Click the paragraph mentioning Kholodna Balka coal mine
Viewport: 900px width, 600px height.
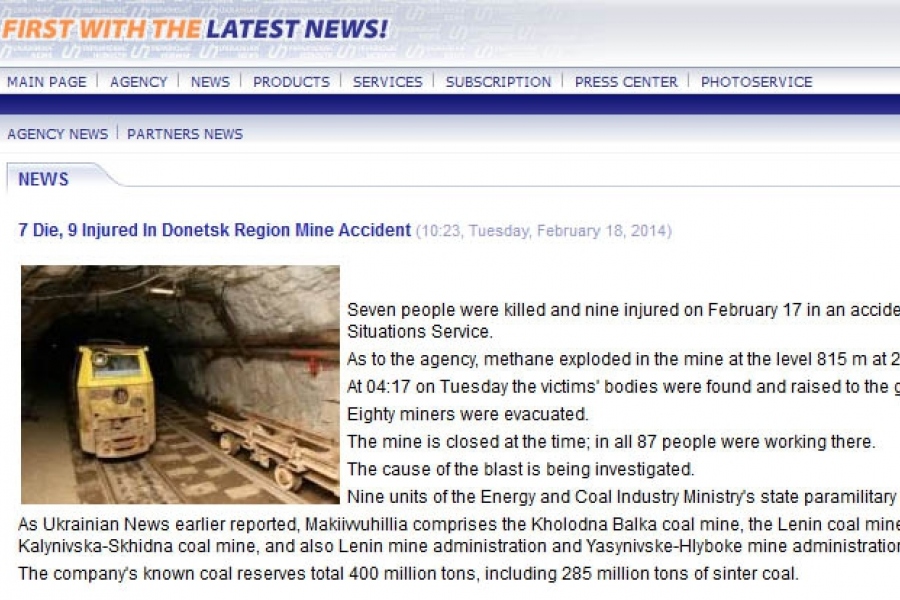point(459,535)
